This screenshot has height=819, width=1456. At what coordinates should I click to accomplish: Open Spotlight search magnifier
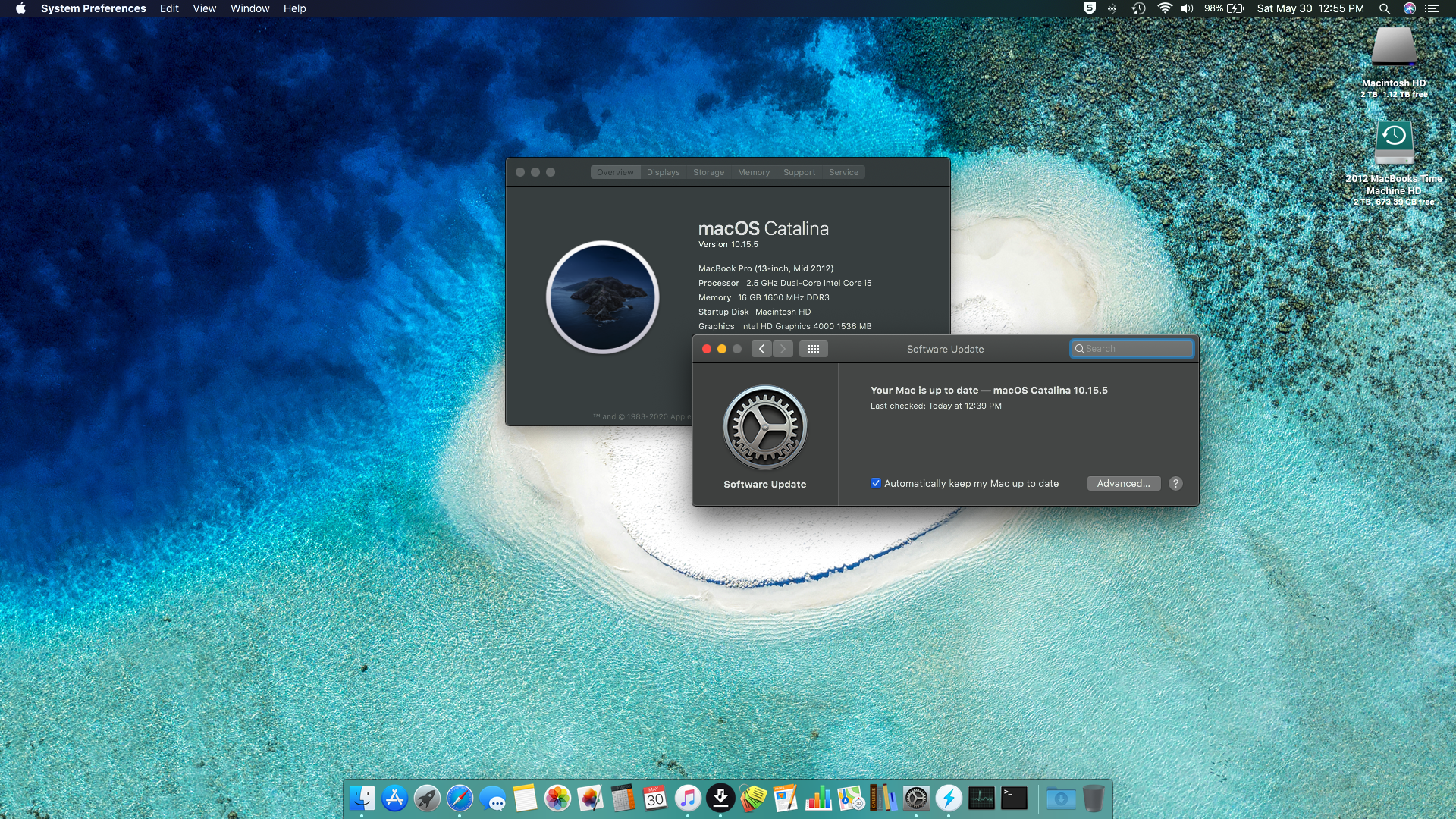click(1385, 8)
